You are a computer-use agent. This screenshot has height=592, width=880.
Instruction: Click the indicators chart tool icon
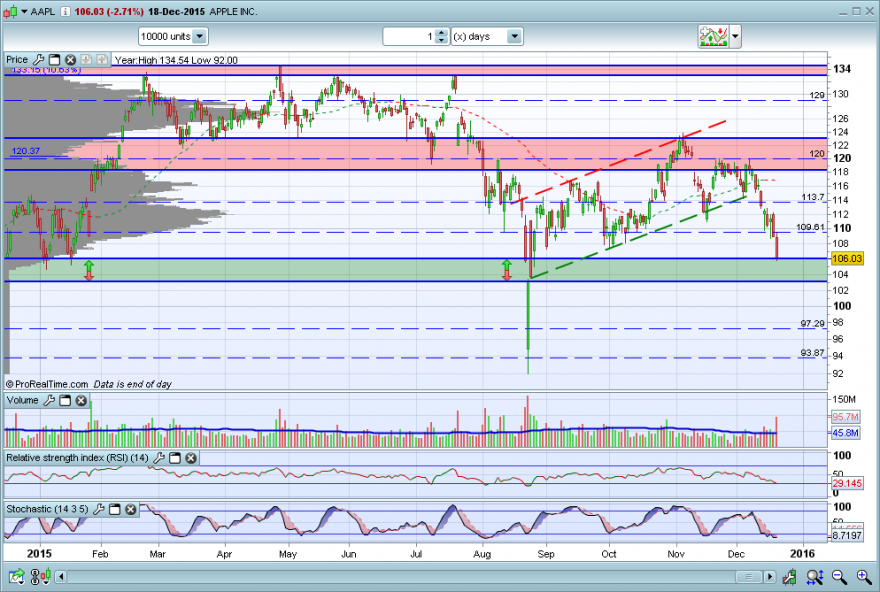(713, 36)
